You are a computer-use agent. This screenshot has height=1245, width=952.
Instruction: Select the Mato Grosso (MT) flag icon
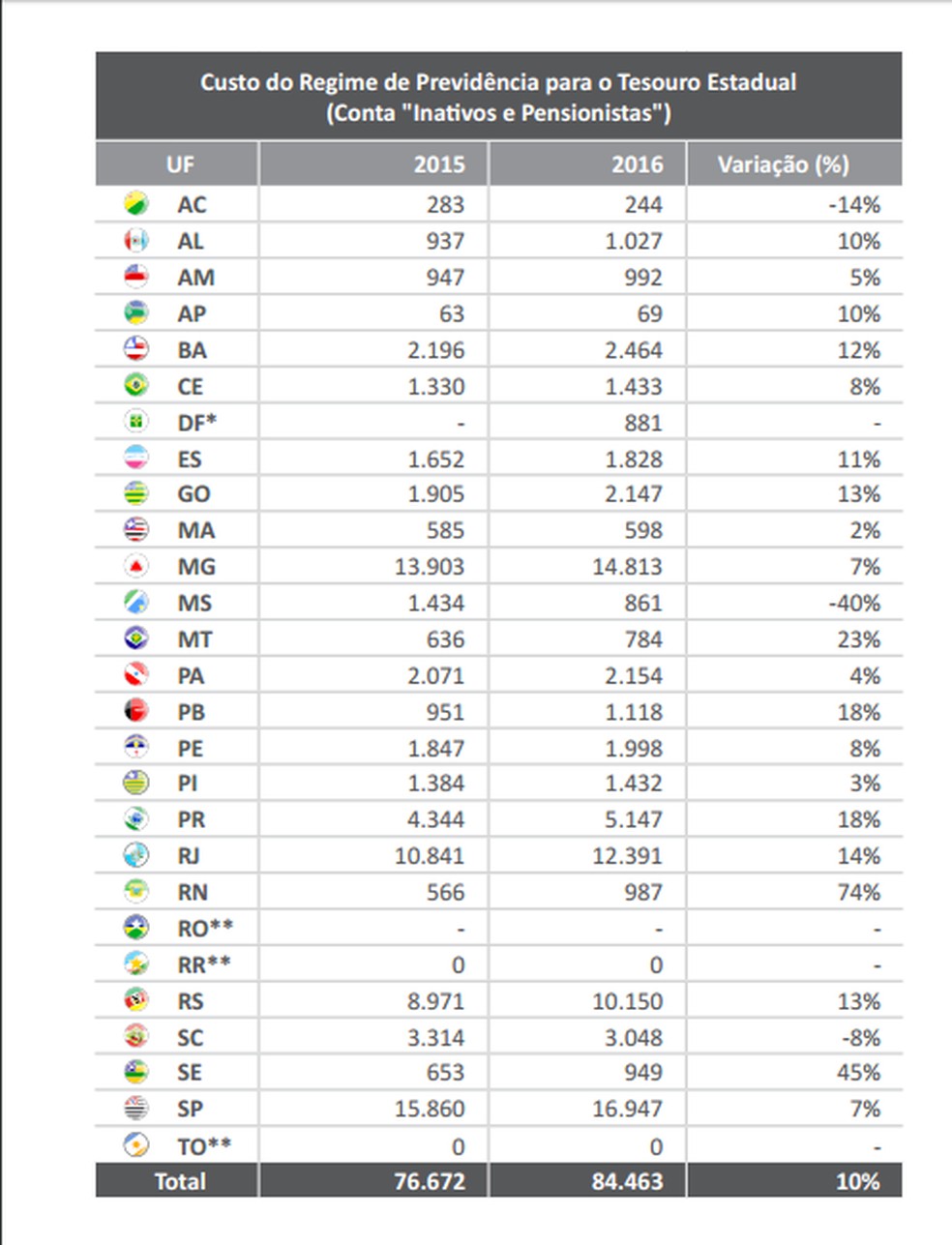pos(136,638)
